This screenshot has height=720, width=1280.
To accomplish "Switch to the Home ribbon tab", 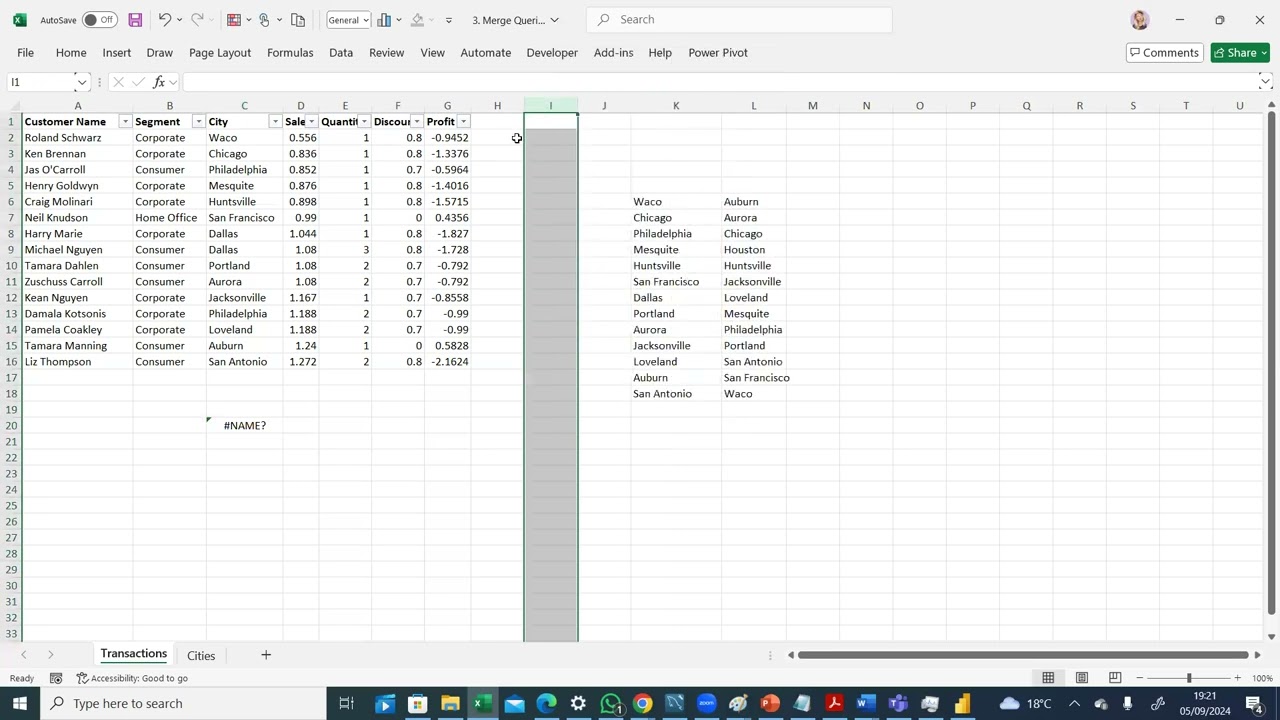I will (71, 53).
